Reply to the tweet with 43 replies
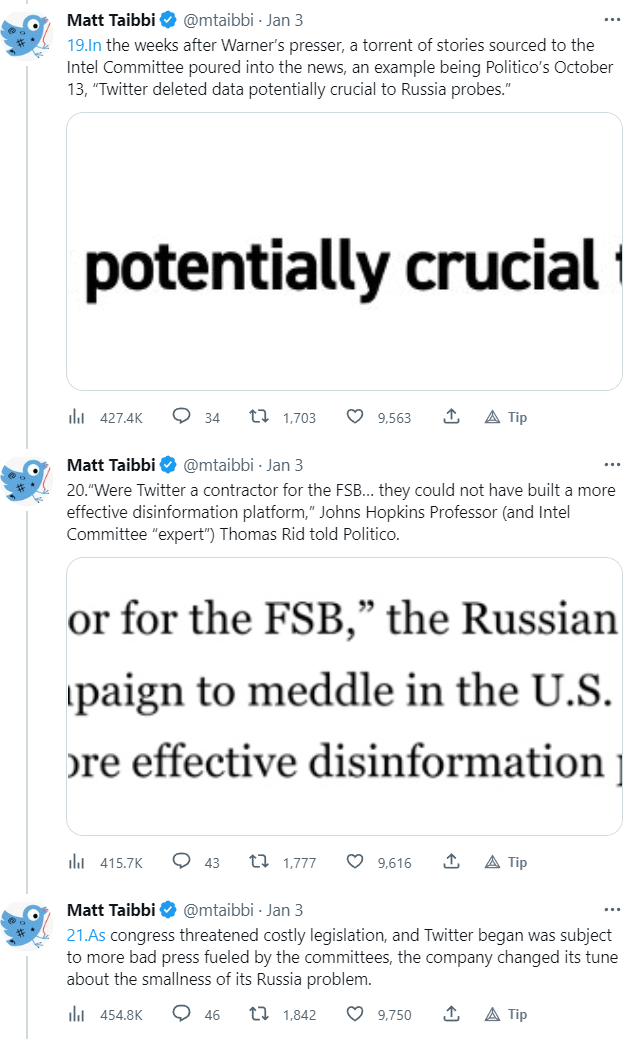Screen dimensions: 628x1039 click(181, 862)
